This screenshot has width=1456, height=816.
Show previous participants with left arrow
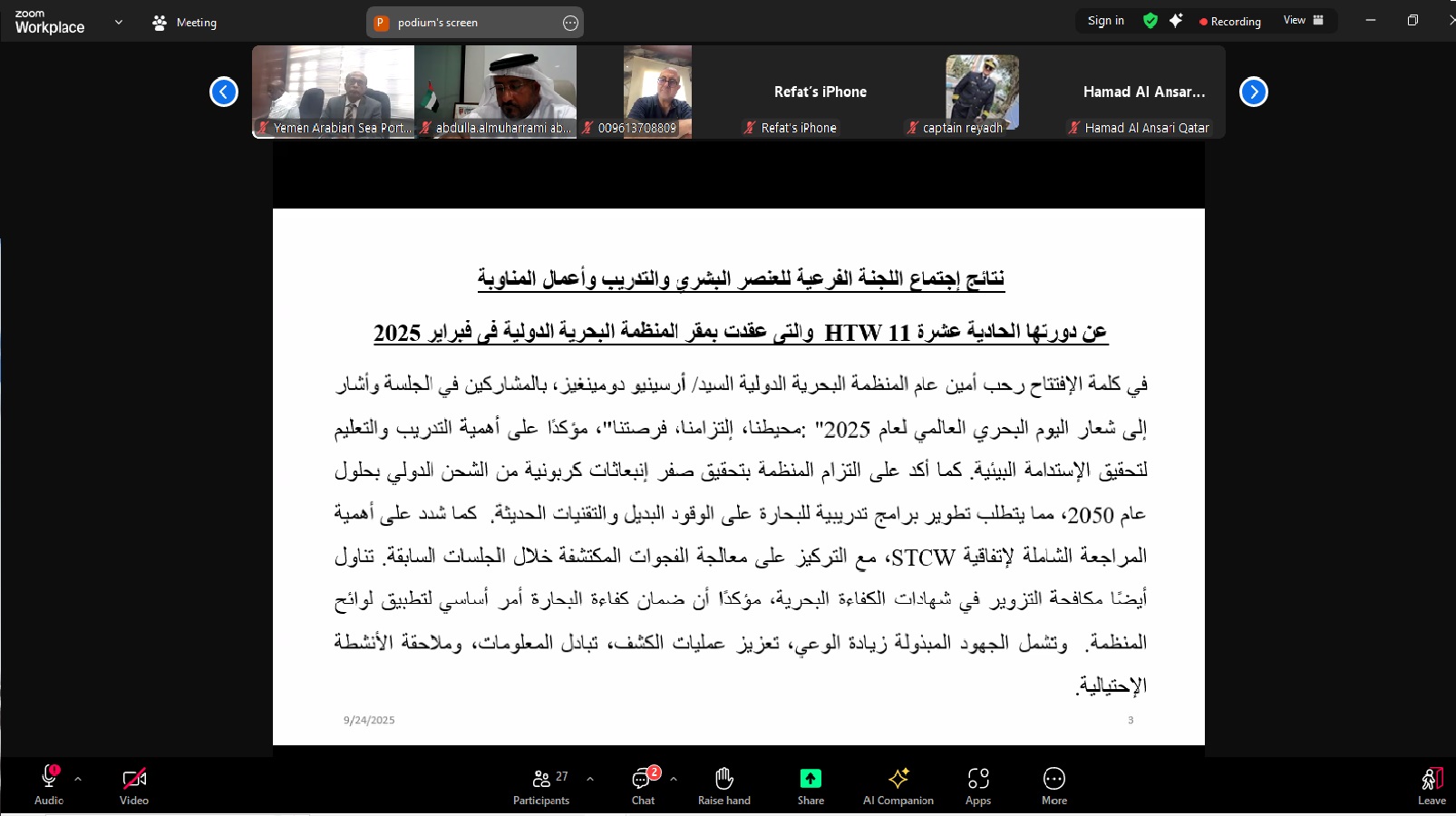click(224, 92)
